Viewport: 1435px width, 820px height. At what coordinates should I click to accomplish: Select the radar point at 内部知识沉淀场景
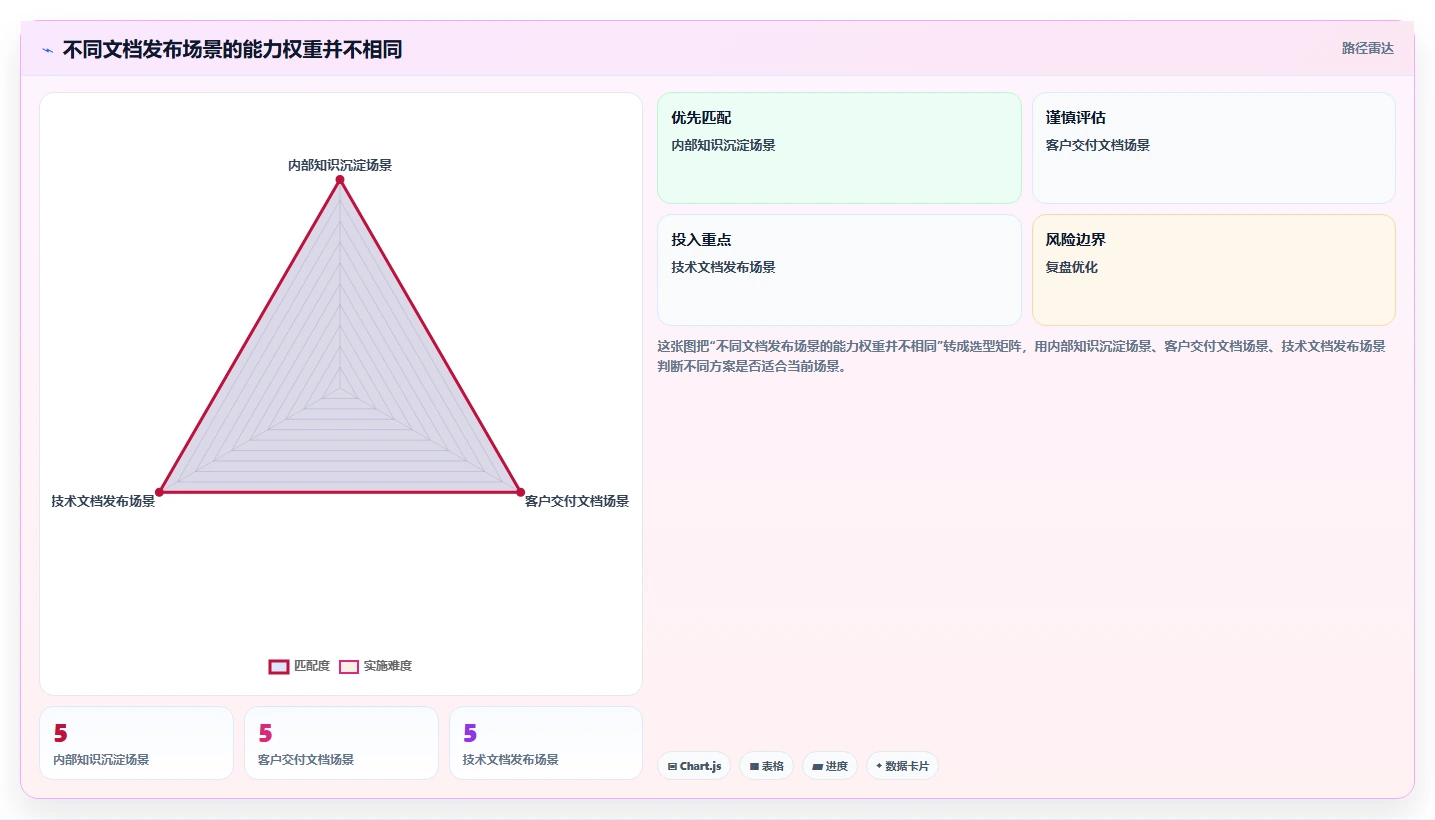340,180
